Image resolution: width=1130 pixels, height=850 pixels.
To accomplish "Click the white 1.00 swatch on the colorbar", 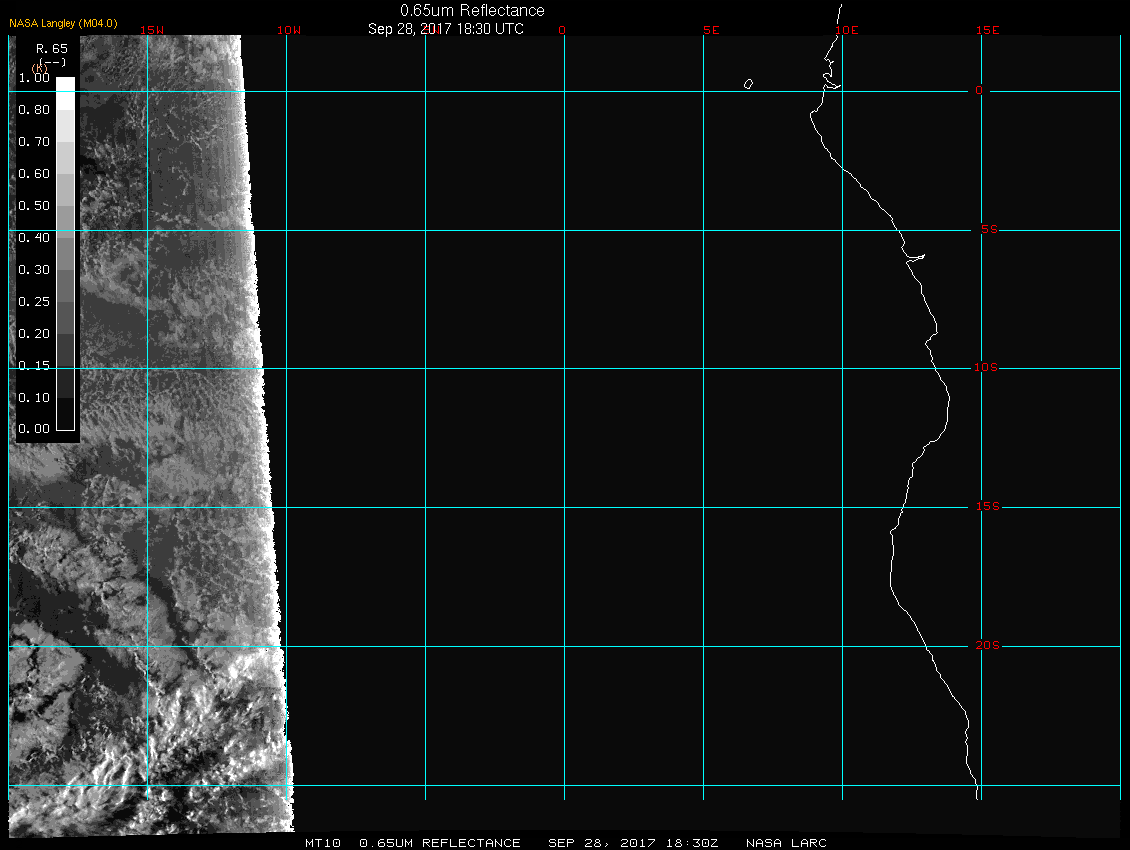I will click(x=64, y=86).
